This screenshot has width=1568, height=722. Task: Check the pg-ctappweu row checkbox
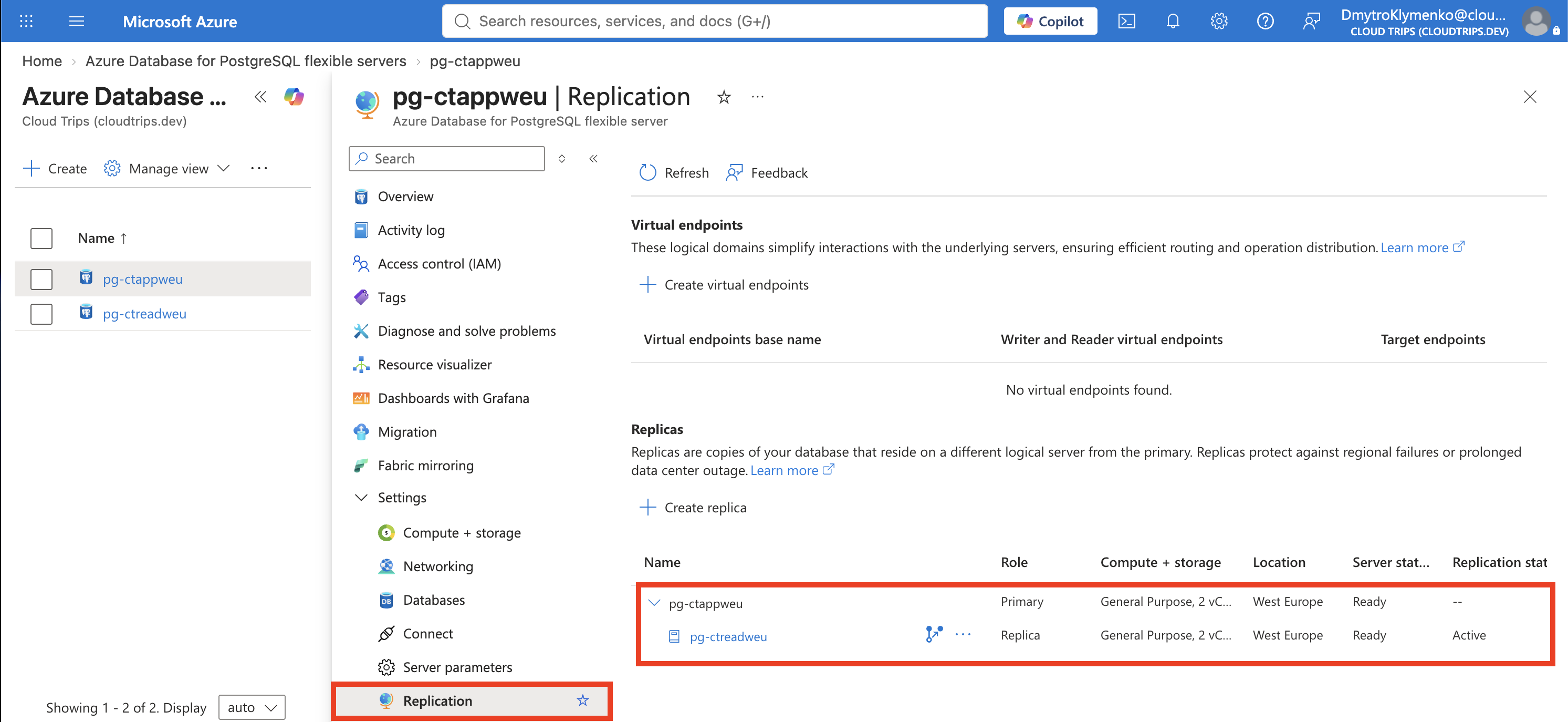[41, 279]
